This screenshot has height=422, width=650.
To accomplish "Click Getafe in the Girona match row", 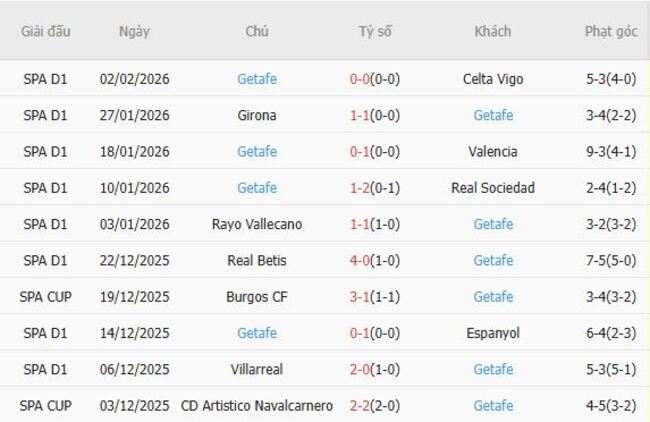I will (493, 115).
